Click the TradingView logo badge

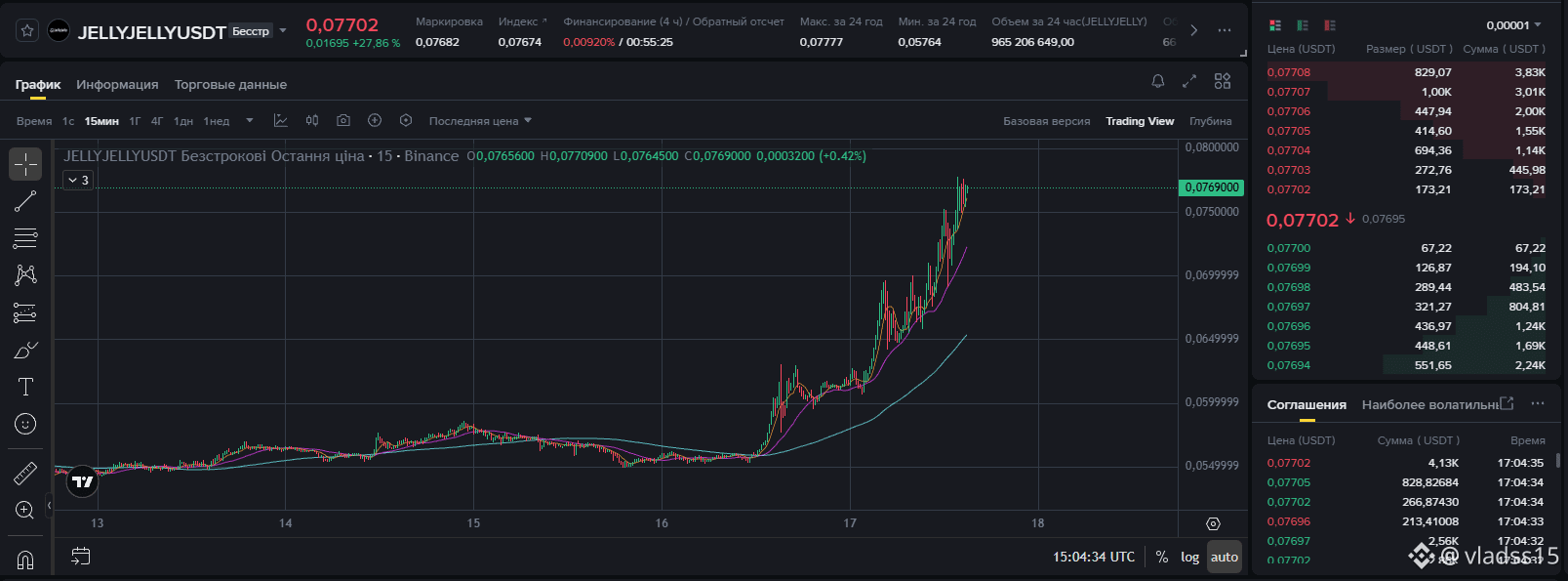point(83,481)
